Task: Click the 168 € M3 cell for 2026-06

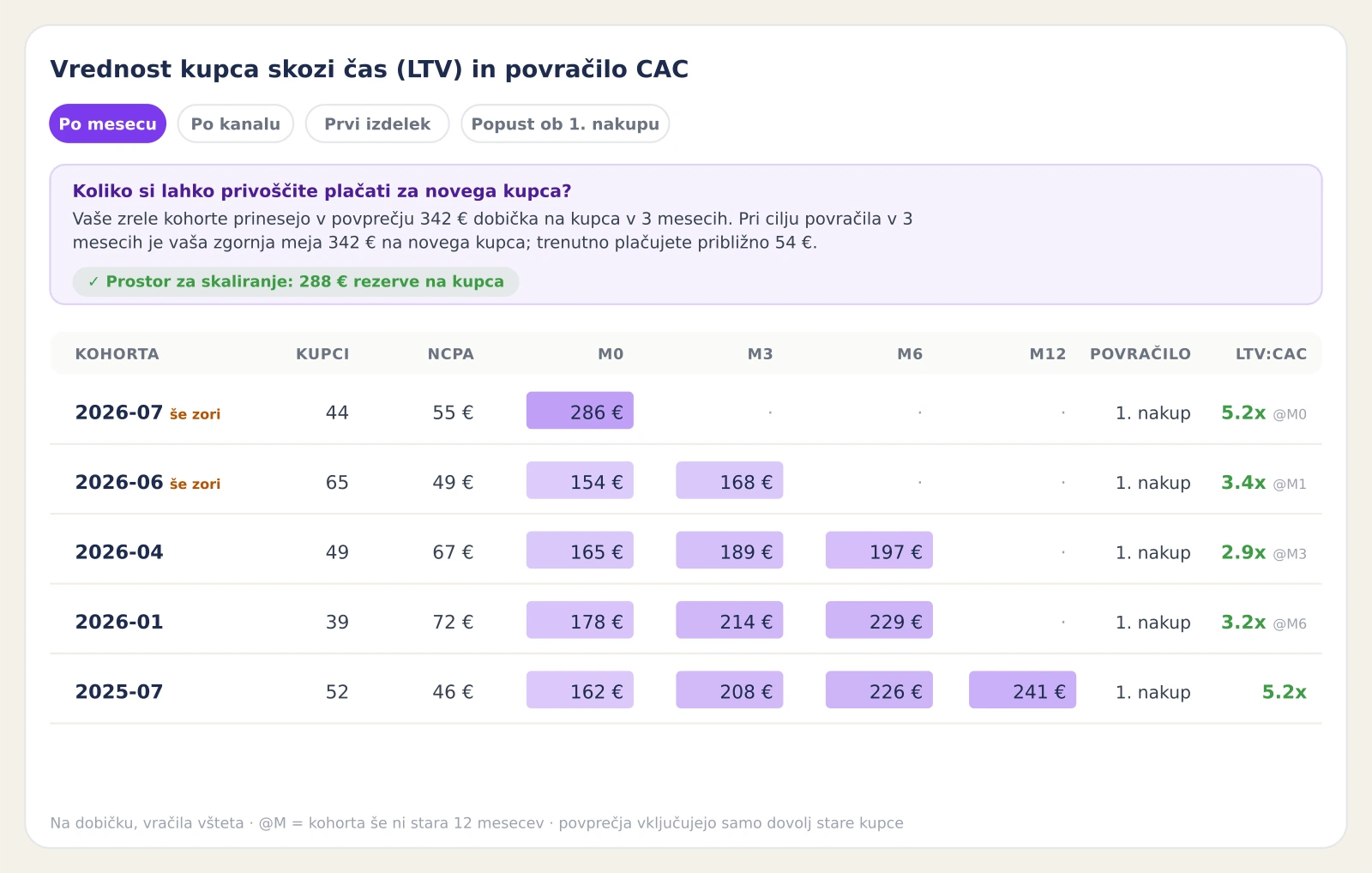Action: click(x=730, y=481)
